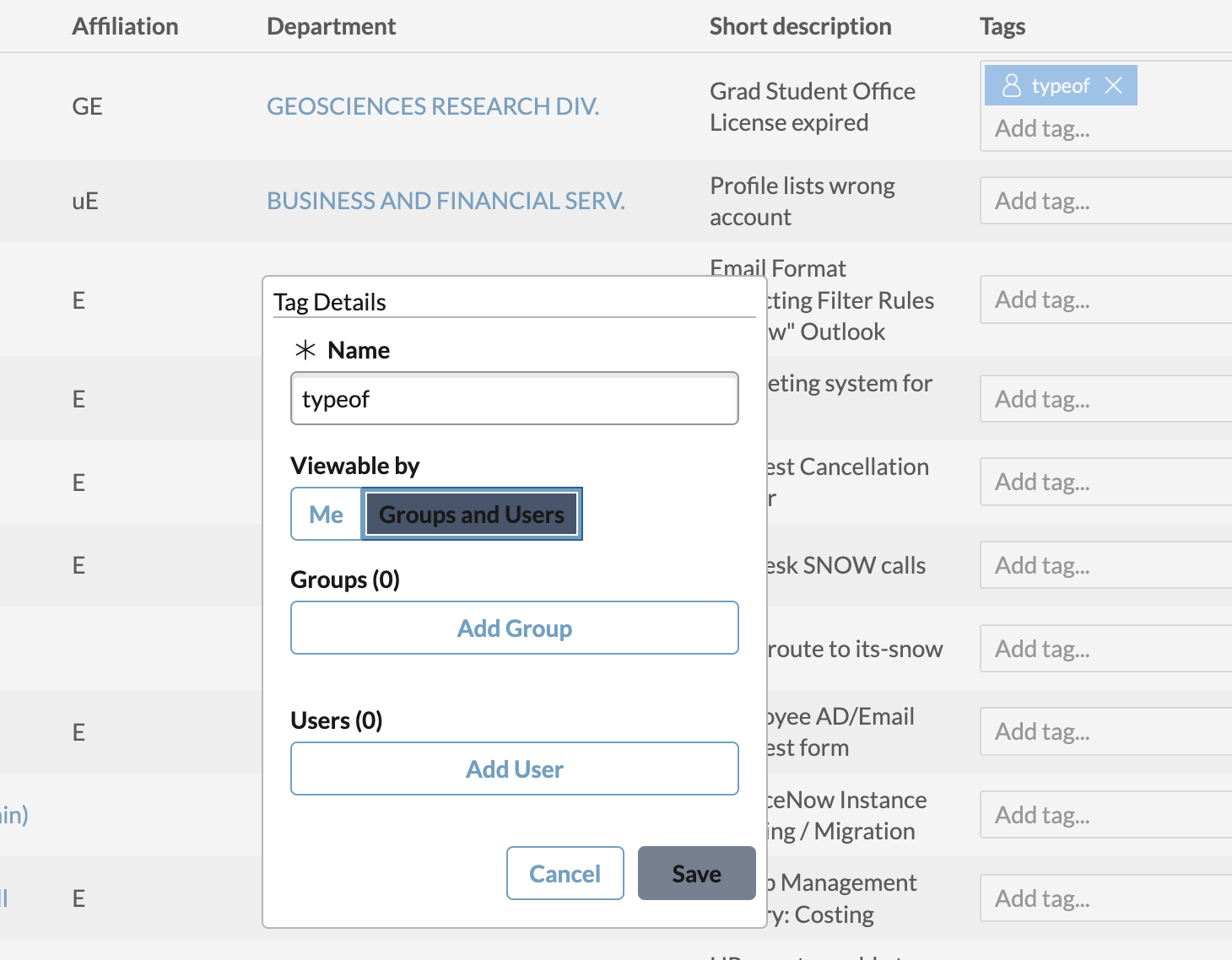Save the Tag Details dialog
1232x960 pixels.
696,873
